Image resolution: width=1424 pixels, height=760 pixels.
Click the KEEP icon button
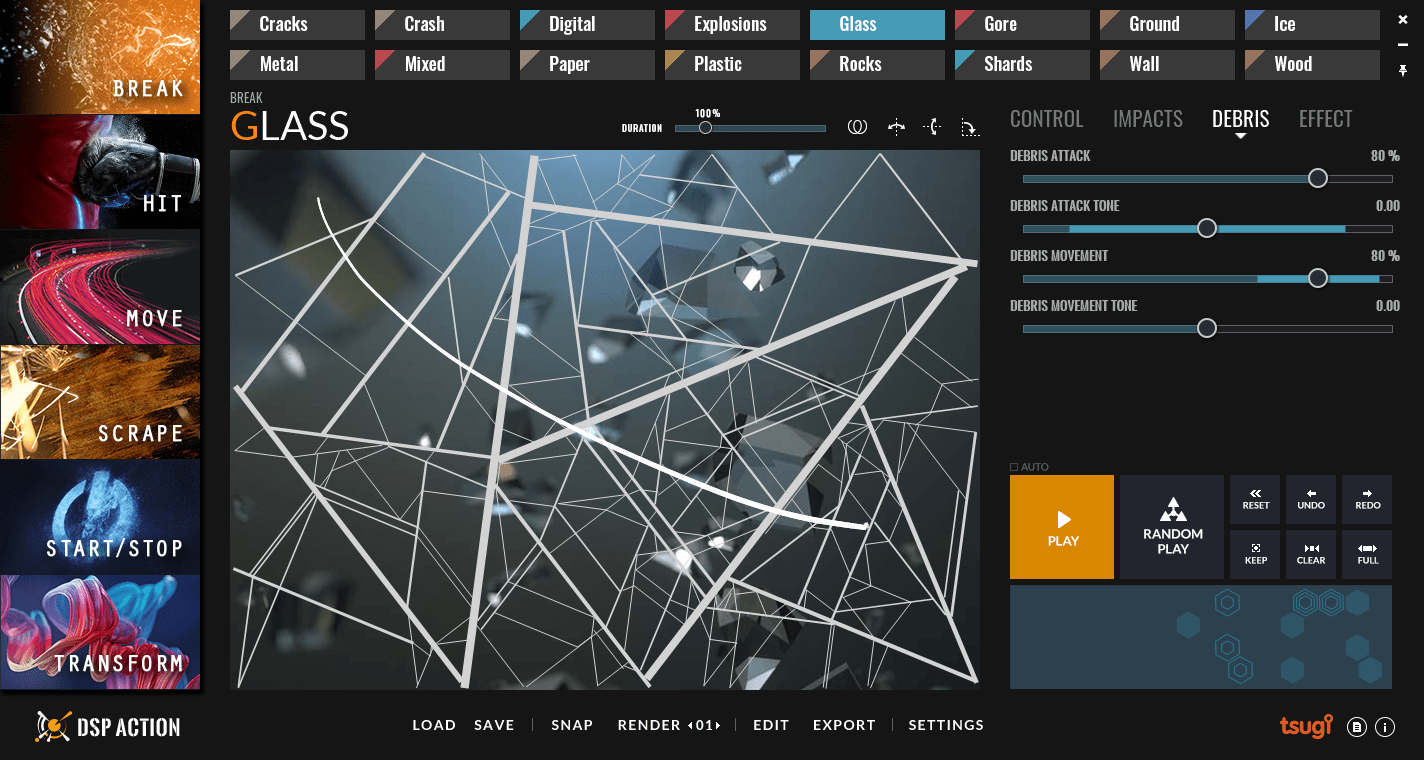[x=1254, y=554]
